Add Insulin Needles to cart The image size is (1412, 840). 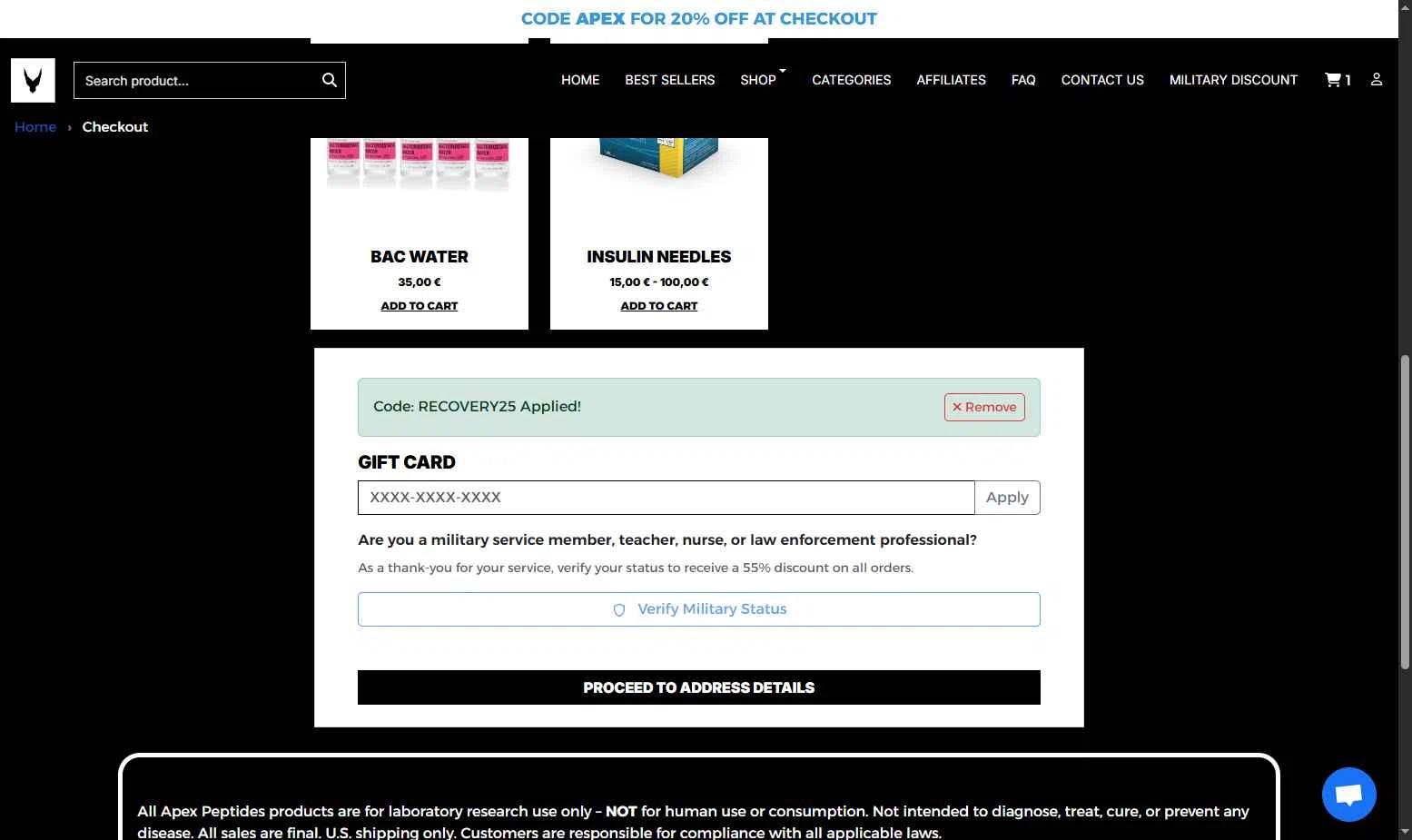coord(659,306)
